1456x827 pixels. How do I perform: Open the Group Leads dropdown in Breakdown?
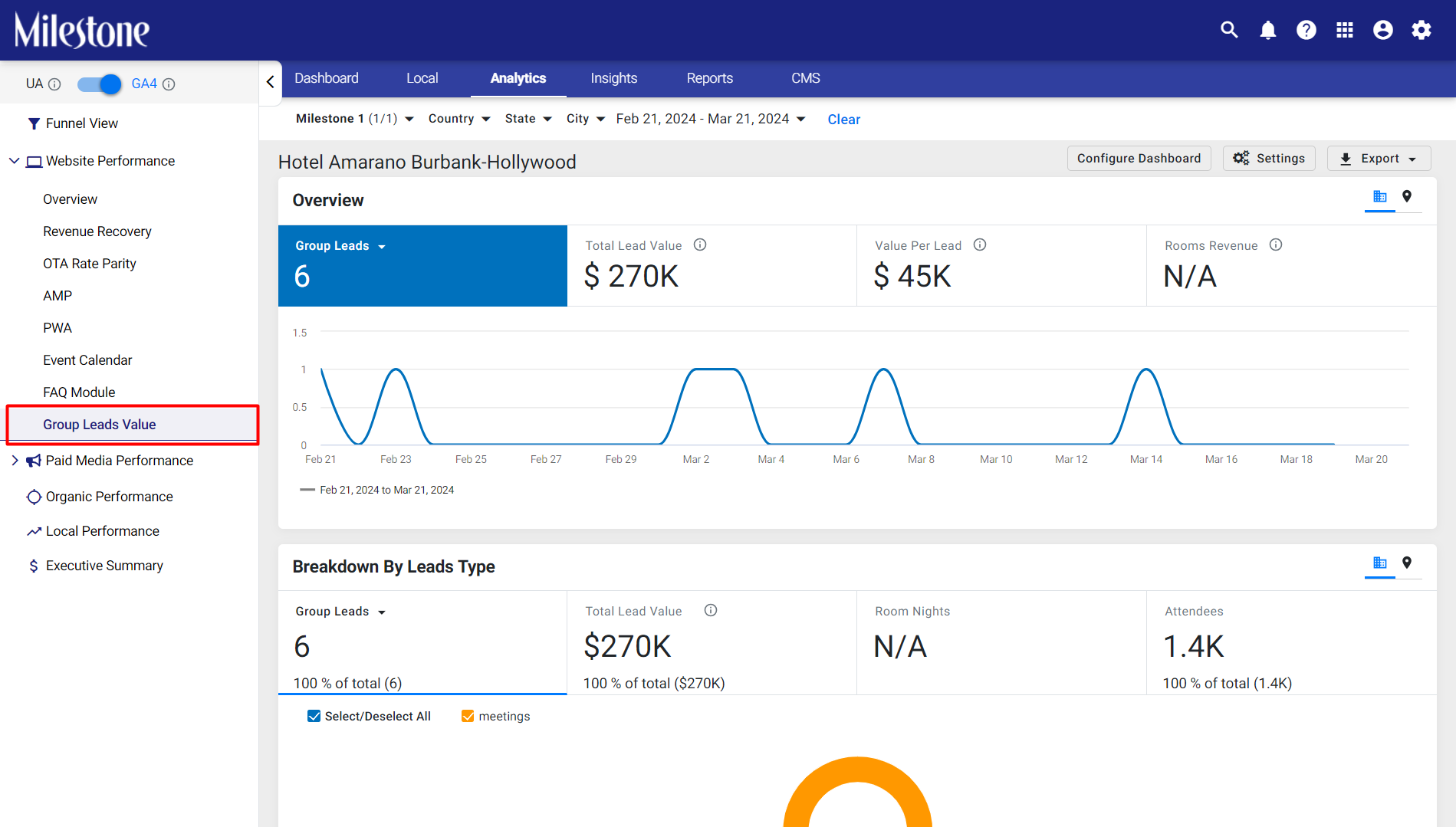(x=340, y=612)
